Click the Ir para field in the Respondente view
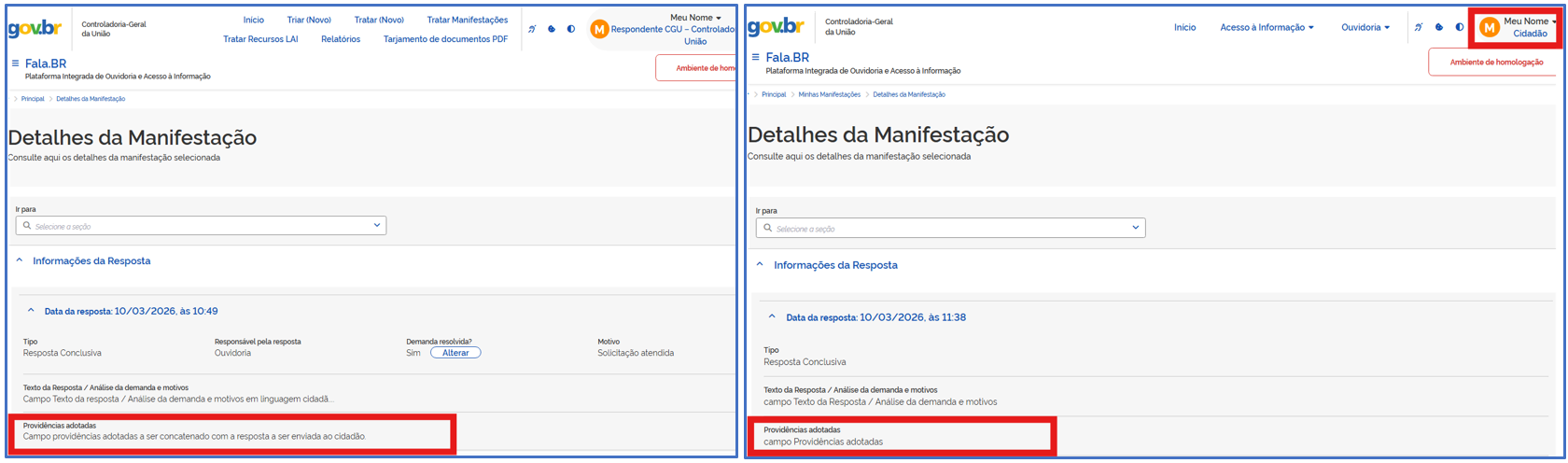The width and height of the screenshot is (1568, 463). point(201,226)
